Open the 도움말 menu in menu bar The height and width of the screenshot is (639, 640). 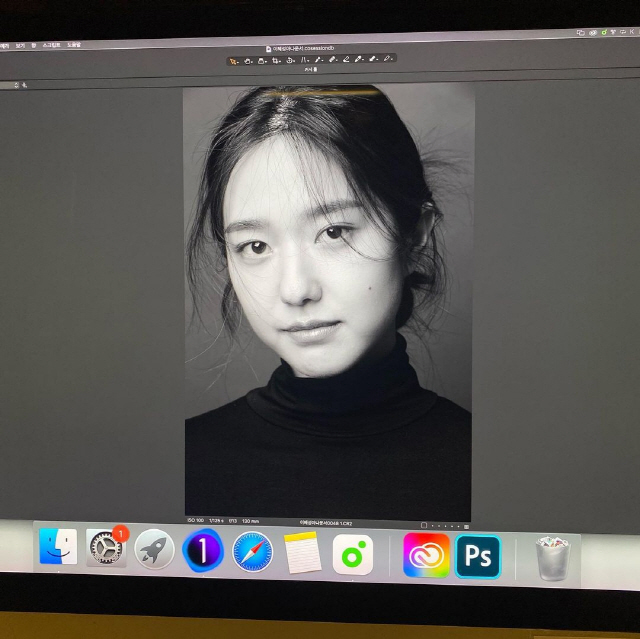(x=74, y=45)
